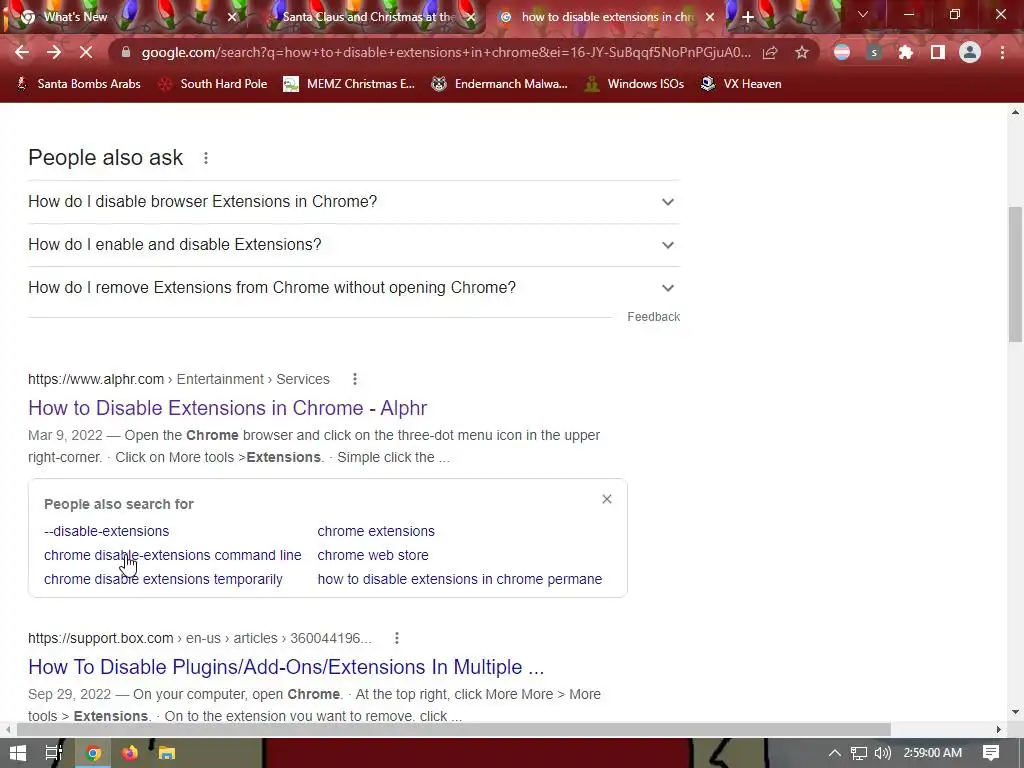Search 'chrome disable-extensions command line'
1024x768 pixels.
pos(172,555)
